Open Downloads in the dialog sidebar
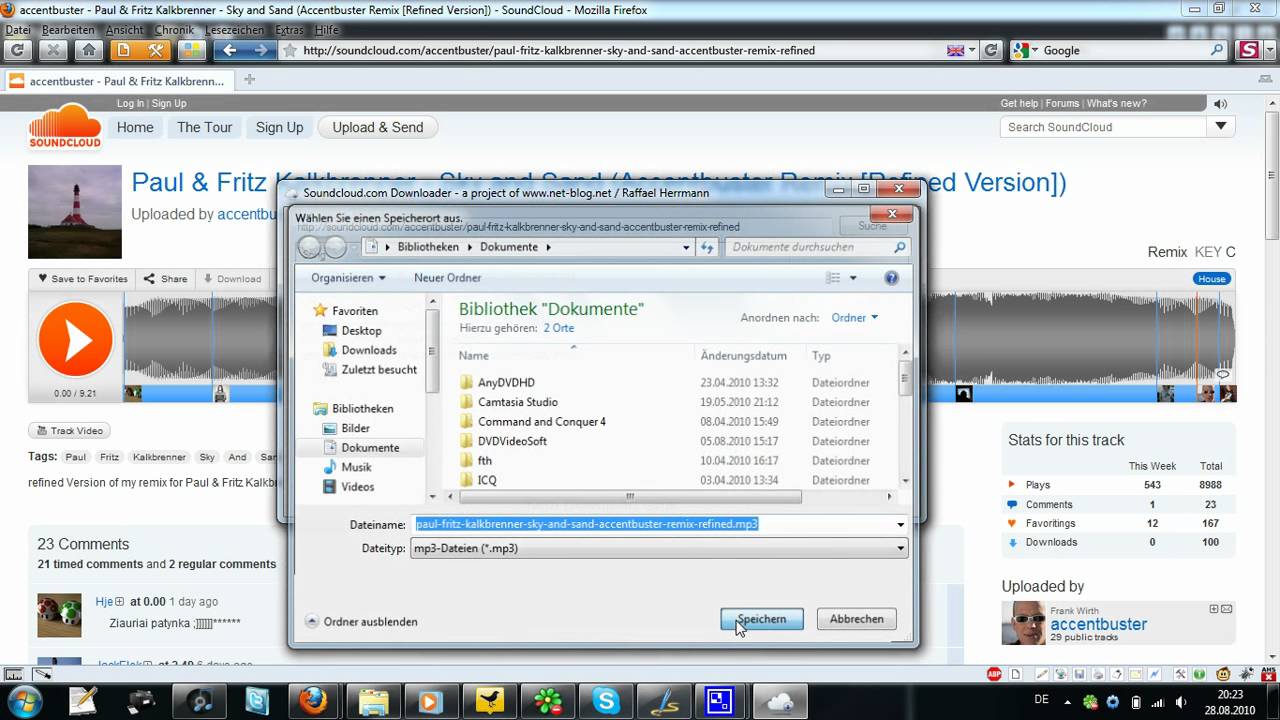The width and height of the screenshot is (1280, 720). 369,350
